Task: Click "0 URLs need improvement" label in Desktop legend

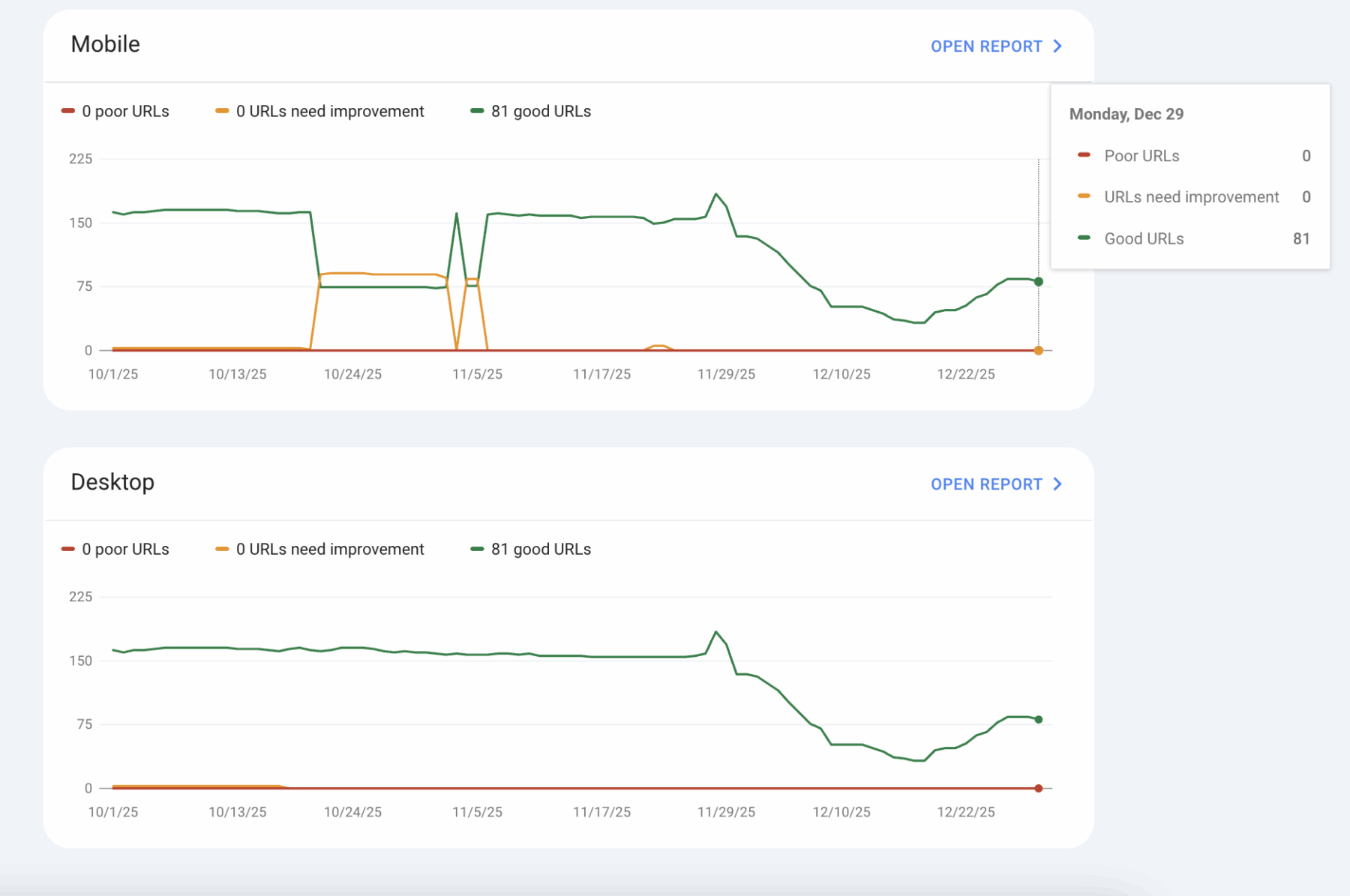Action: pos(330,550)
